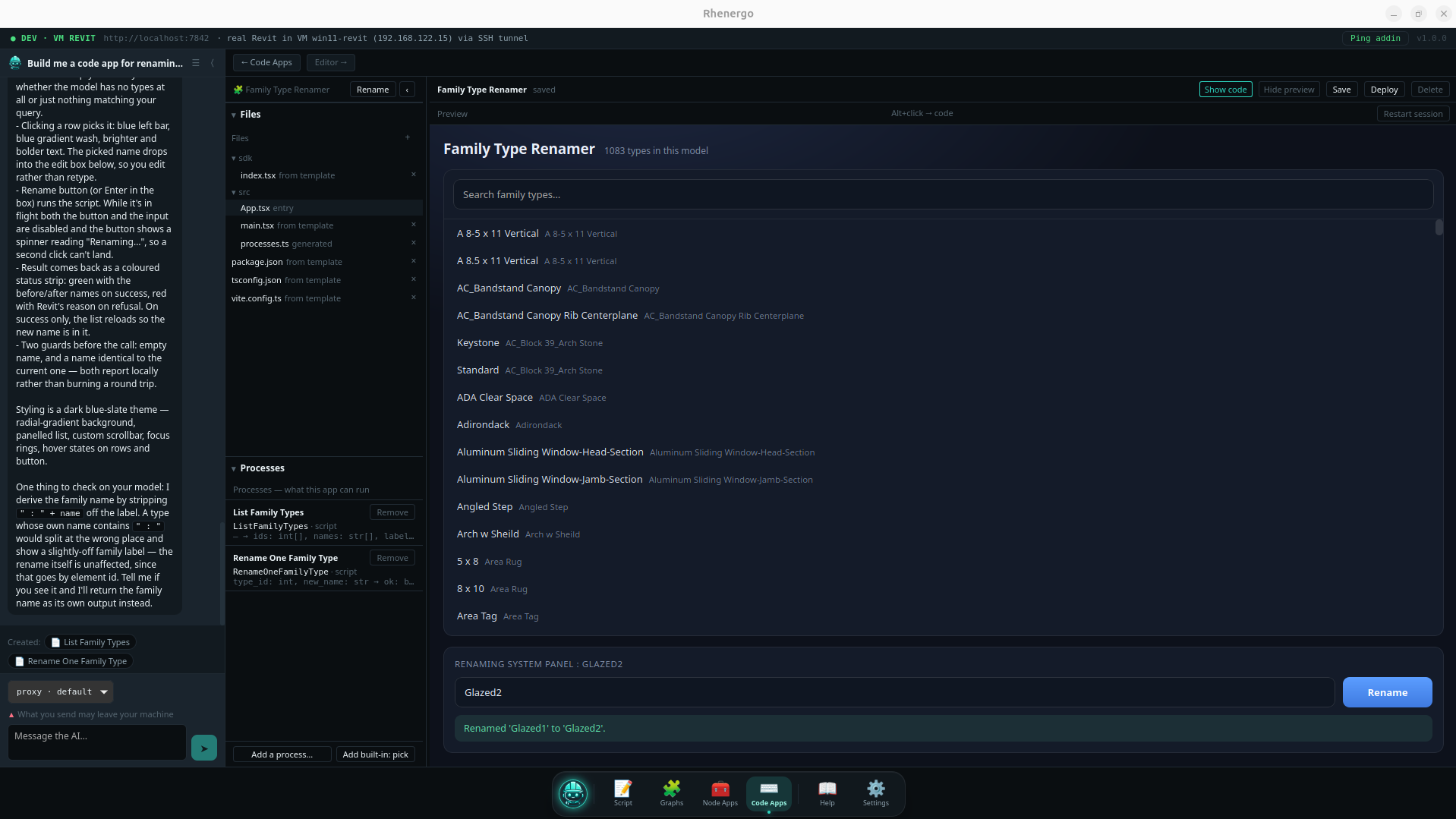Open Settings gear in the dock
The image size is (1456, 819).
pyautogui.click(x=875, y=793)
